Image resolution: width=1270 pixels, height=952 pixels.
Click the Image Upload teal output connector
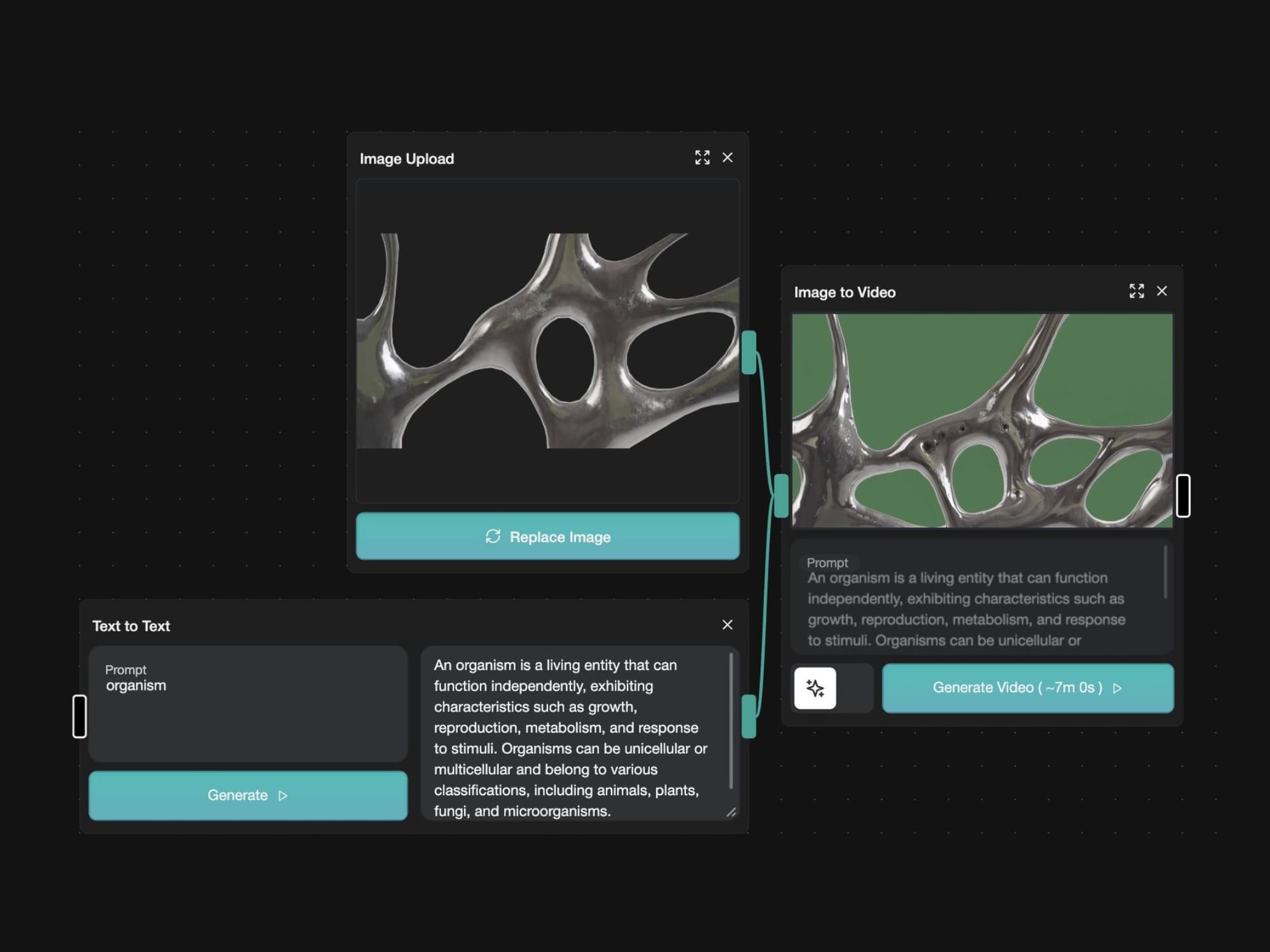[x=749, y=352]
